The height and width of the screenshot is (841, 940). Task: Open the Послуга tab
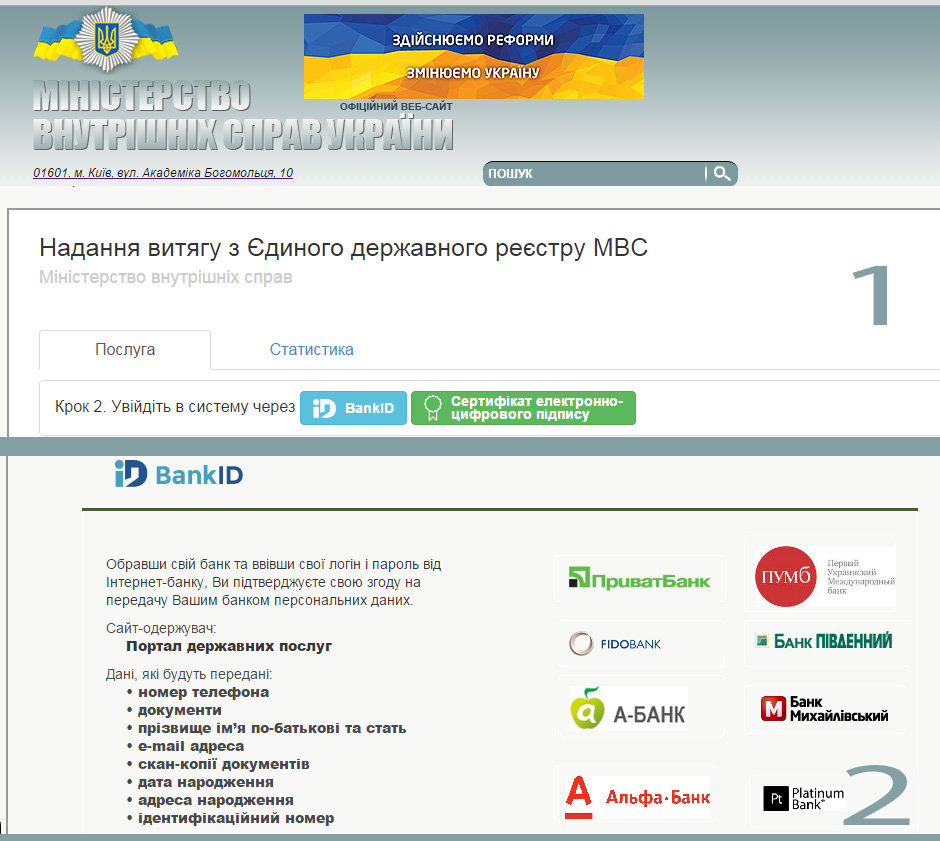[125, 349]
